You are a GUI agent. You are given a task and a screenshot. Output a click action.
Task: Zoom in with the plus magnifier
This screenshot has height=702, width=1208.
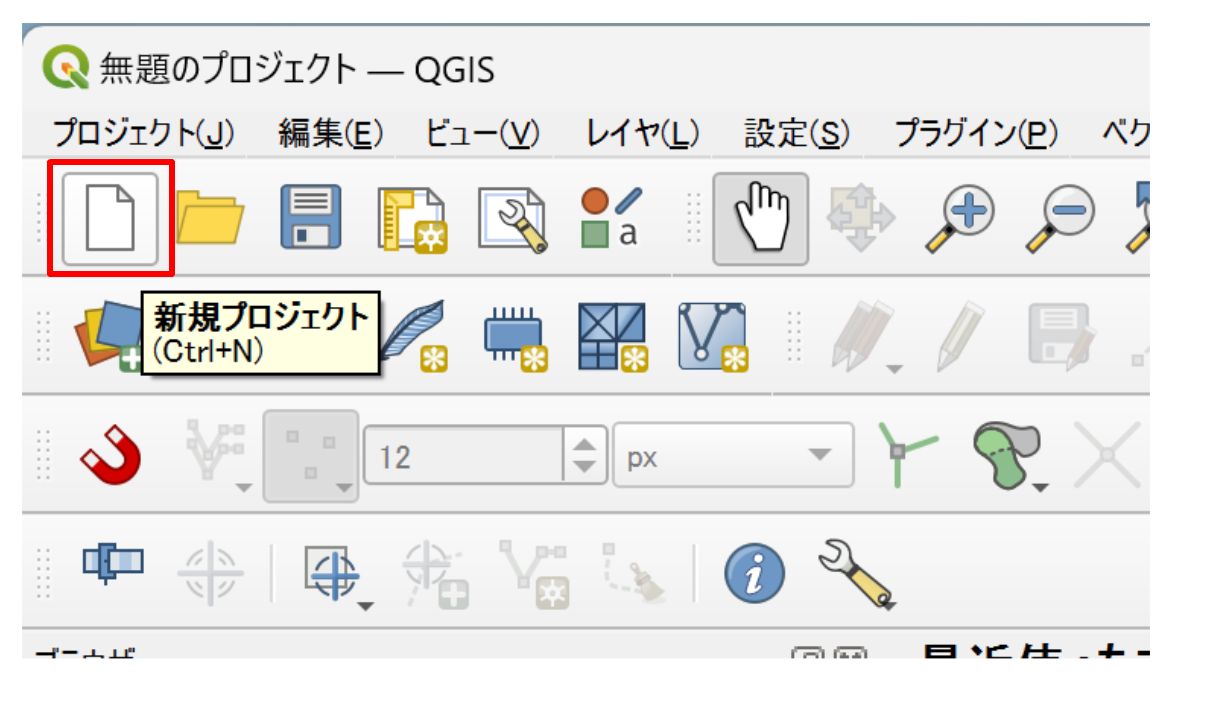(961, 219)
